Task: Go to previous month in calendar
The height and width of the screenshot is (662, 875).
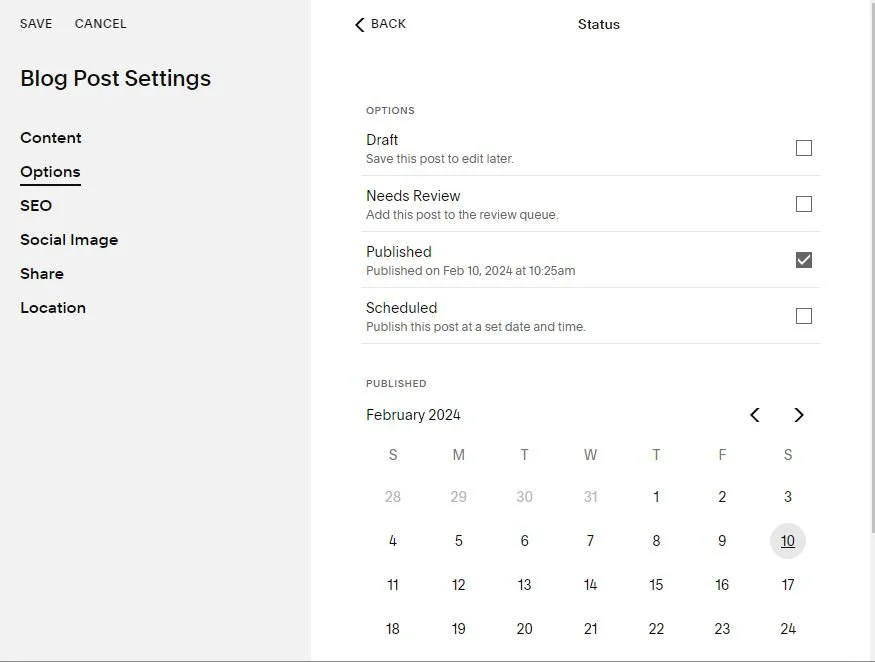Action: click(x=755, y=415)
